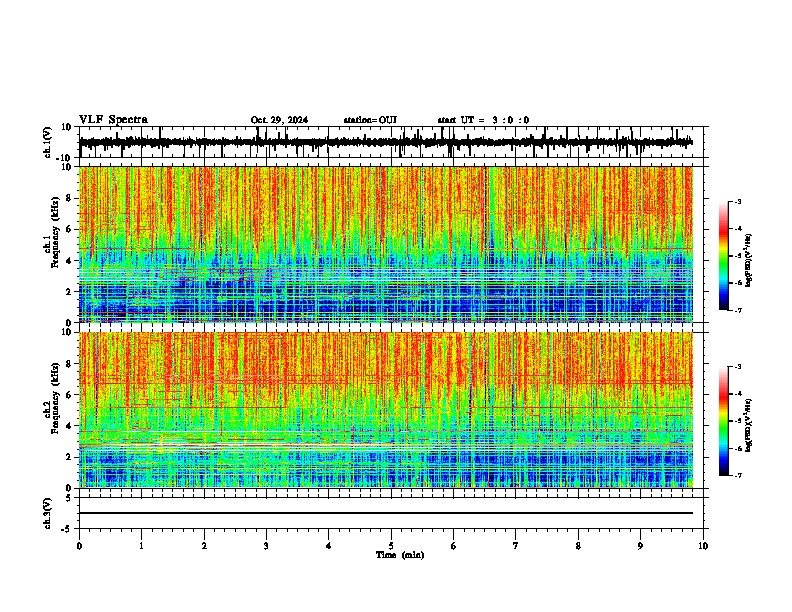Click the "Time (min)" x-axis label

(400, 555)
